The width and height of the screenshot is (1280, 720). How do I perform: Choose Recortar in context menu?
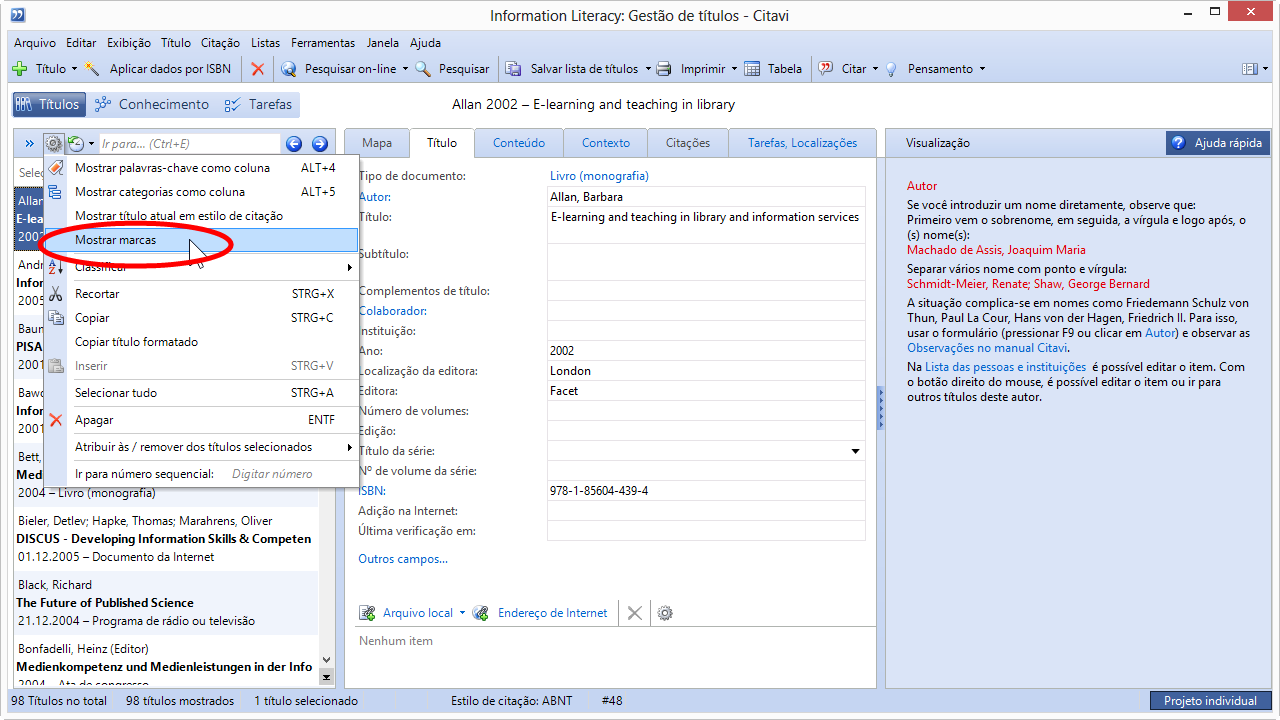click(x=201, y=294)
